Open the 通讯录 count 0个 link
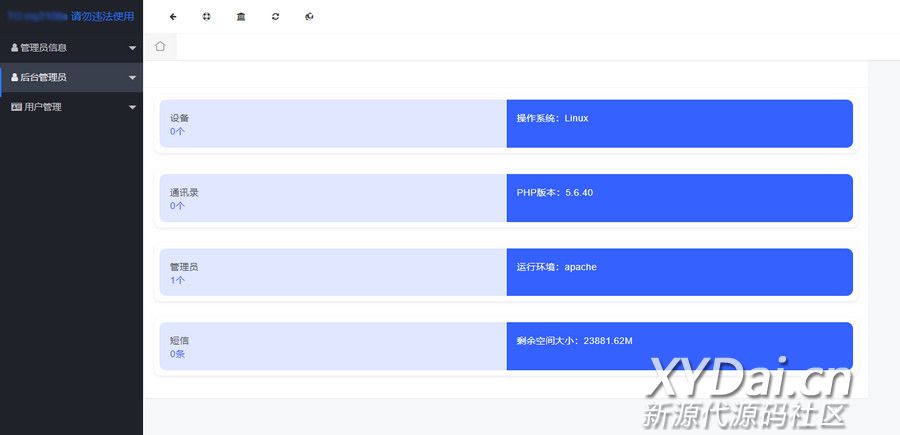This screenshot has width=900, height=435. (177, 206)
